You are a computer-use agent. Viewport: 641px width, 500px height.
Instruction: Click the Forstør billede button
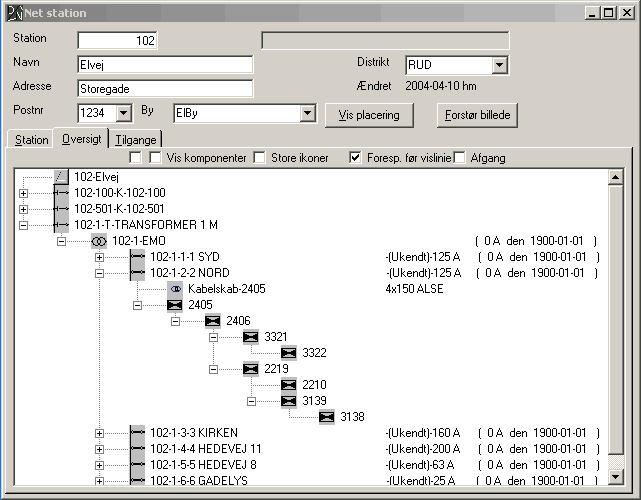pyautogui.click(x=477, y=114)
